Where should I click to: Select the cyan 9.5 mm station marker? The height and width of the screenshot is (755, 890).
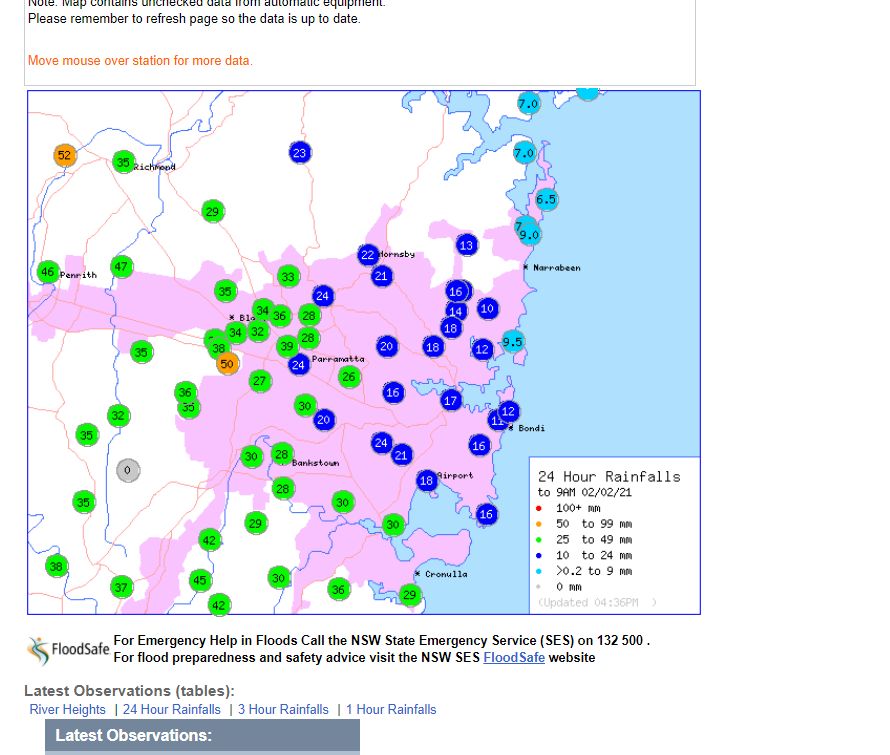tap(513, 341)
